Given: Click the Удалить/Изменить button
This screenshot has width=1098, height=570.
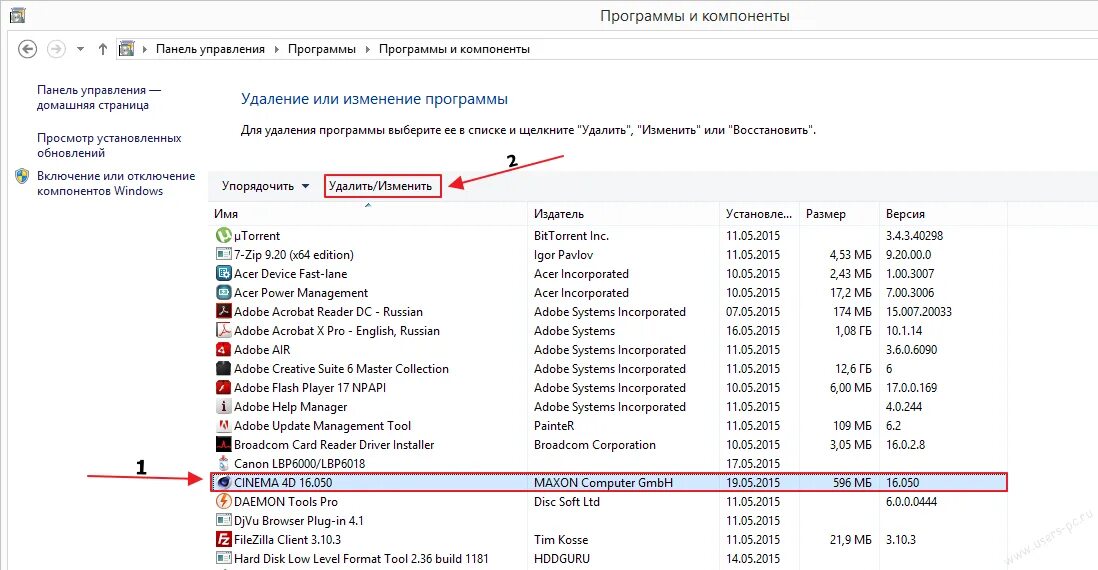Looking at the screenshot, I should click(382, 186).
